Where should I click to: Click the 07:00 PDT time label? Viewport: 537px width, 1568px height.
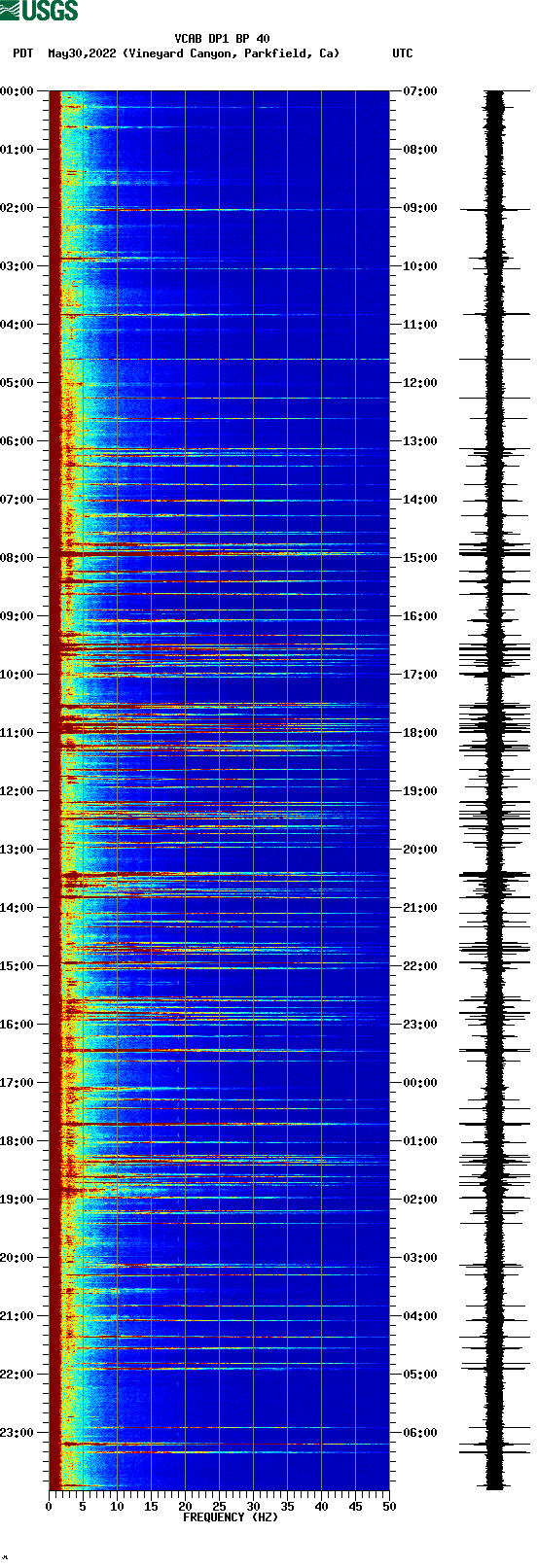coord(17,500)
